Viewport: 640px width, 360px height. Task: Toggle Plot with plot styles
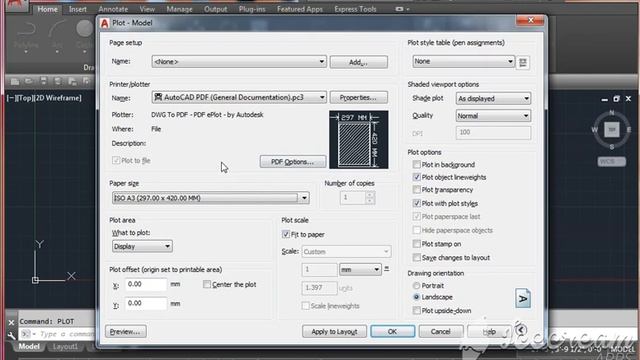(x=416, y=203)
